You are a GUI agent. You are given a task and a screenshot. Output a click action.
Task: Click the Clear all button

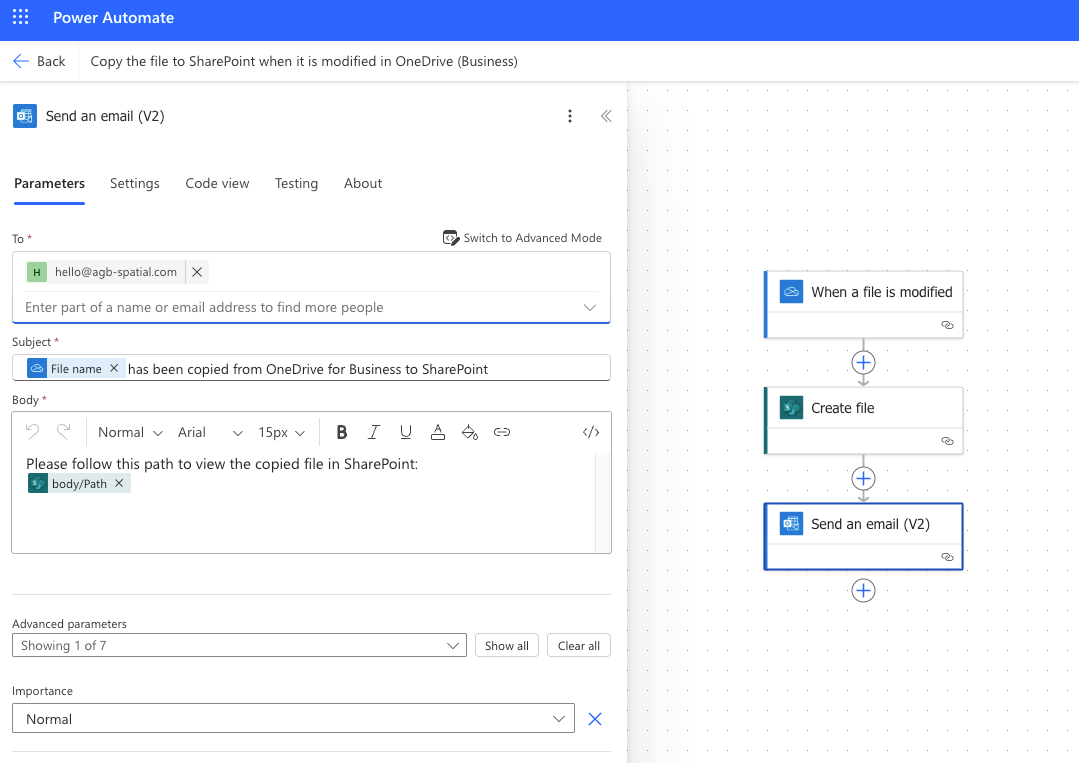pyautogui.click(x=579, y=645)
